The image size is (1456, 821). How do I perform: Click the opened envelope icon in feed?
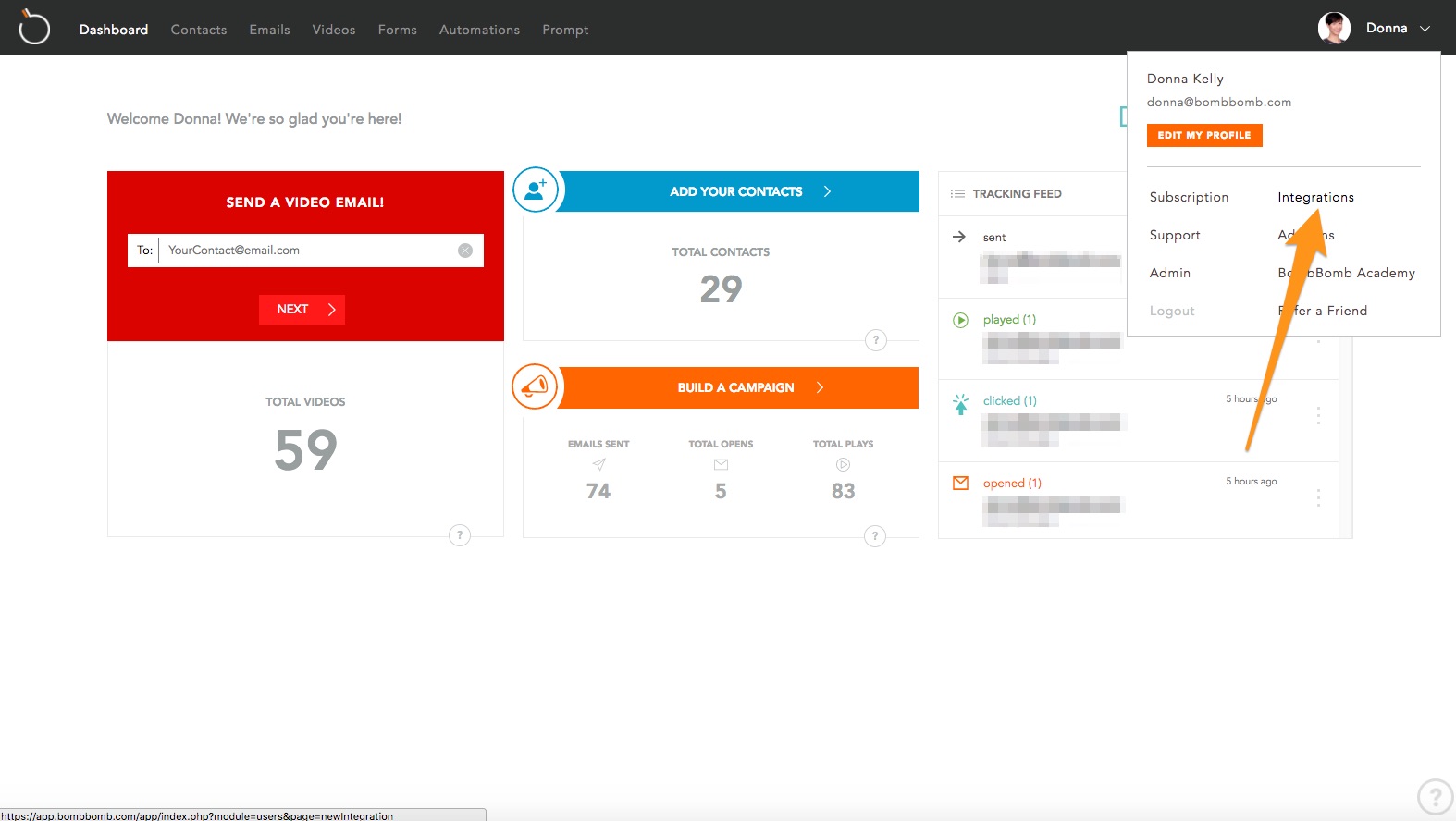961,483
